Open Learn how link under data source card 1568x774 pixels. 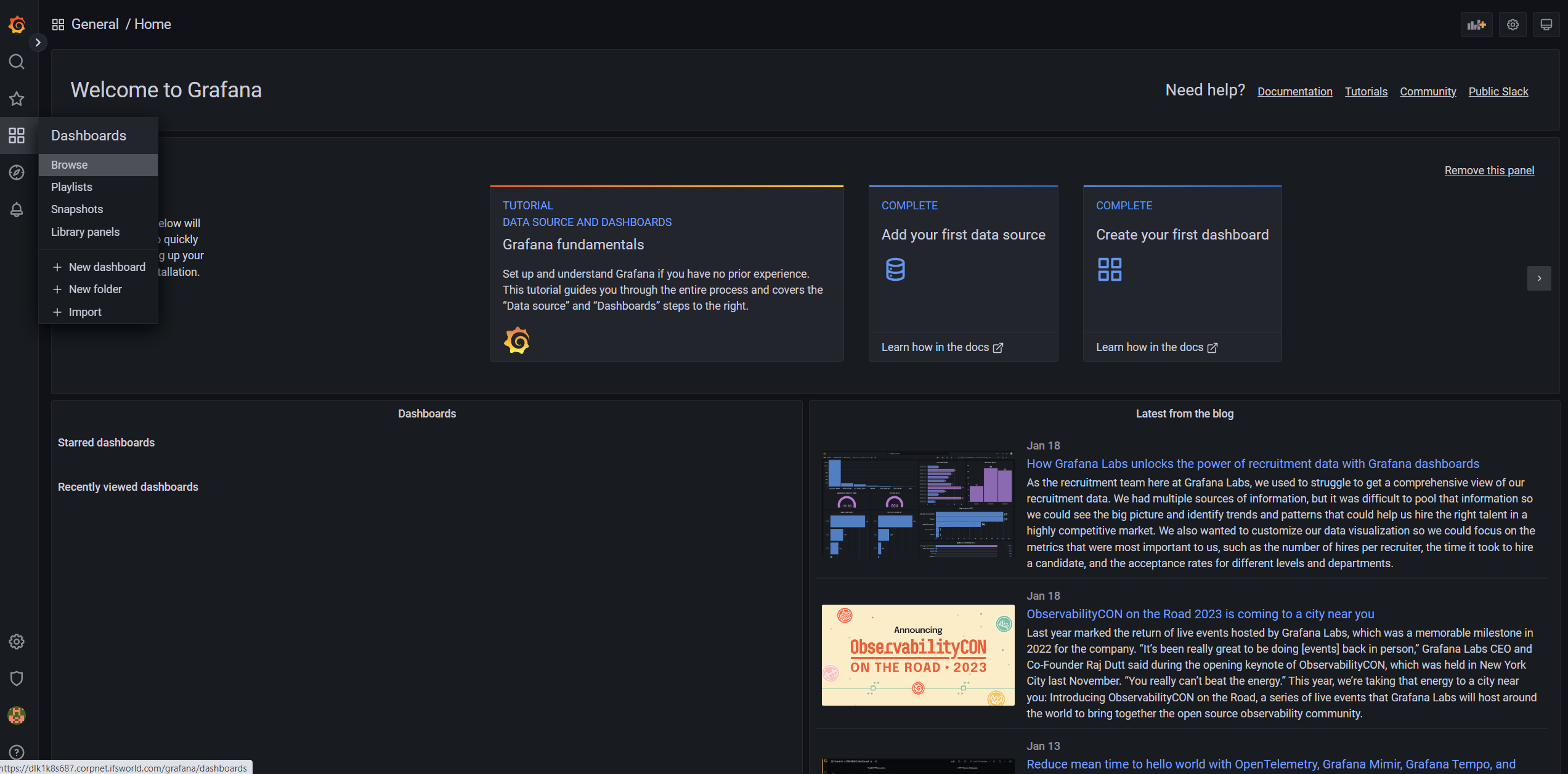(942, 347)
